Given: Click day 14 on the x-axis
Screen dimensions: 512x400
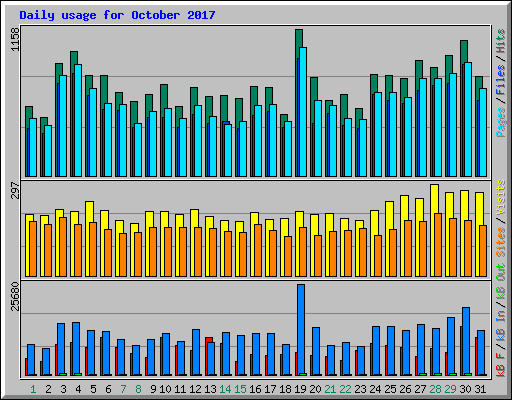Looking at the screenshot, I should click(x=225, y=389).
